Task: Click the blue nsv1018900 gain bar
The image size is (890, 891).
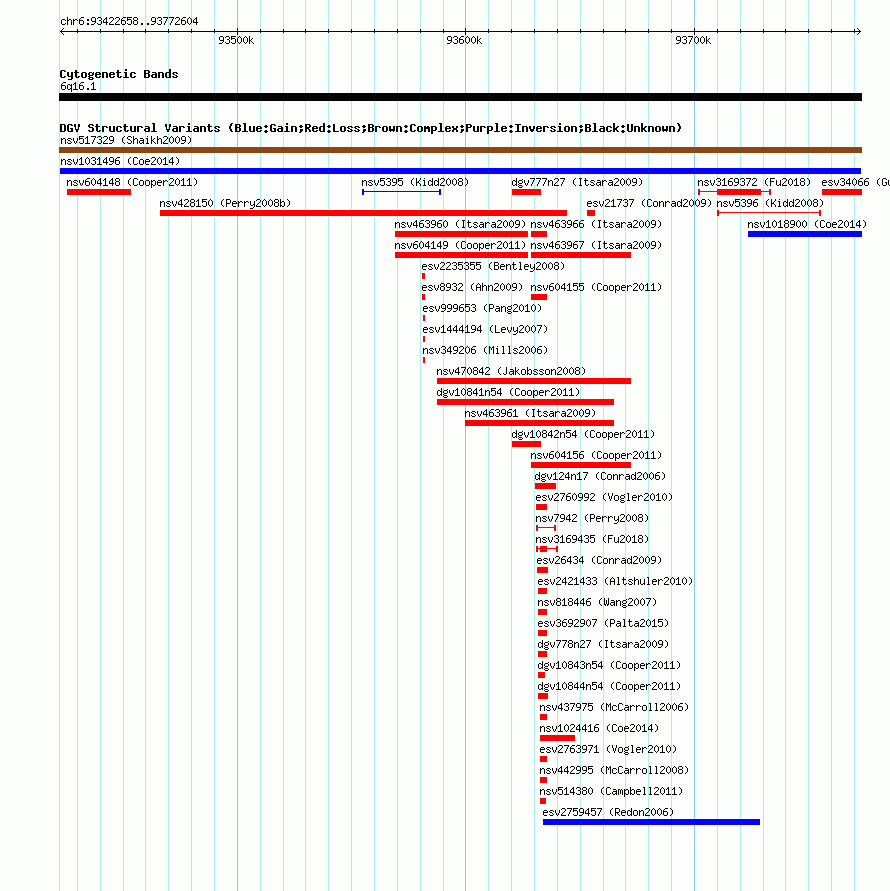Action: click(x=805, y=234)
